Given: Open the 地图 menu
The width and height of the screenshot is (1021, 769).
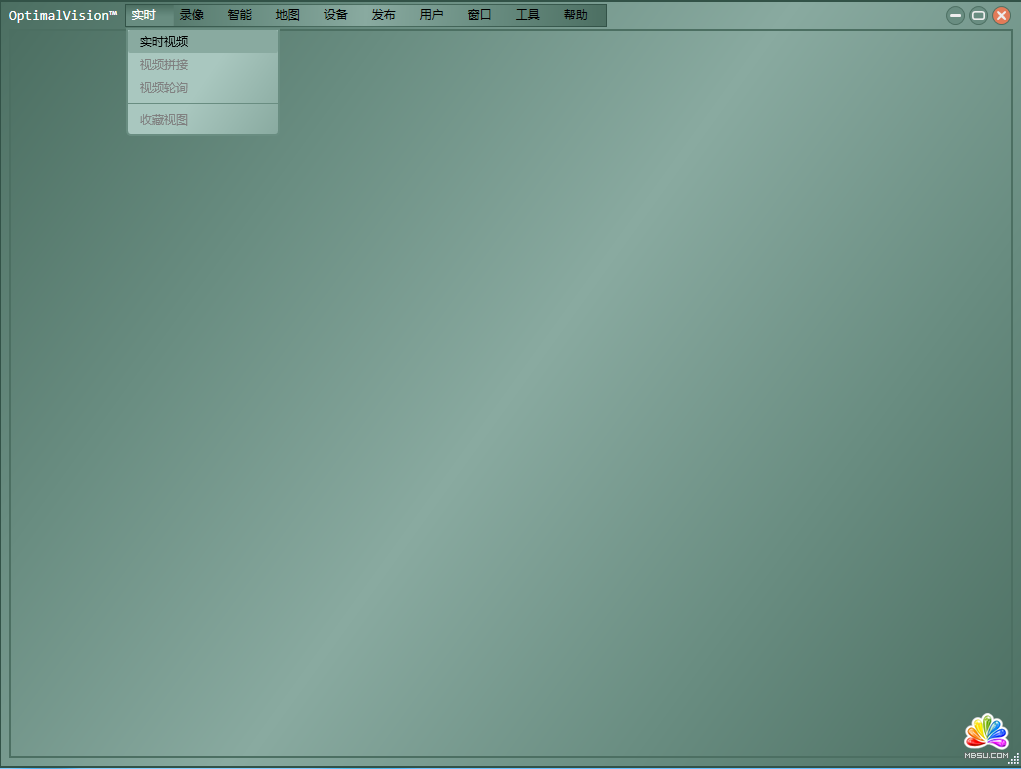Looking at the screenshot, I should (x=288, y=15).
